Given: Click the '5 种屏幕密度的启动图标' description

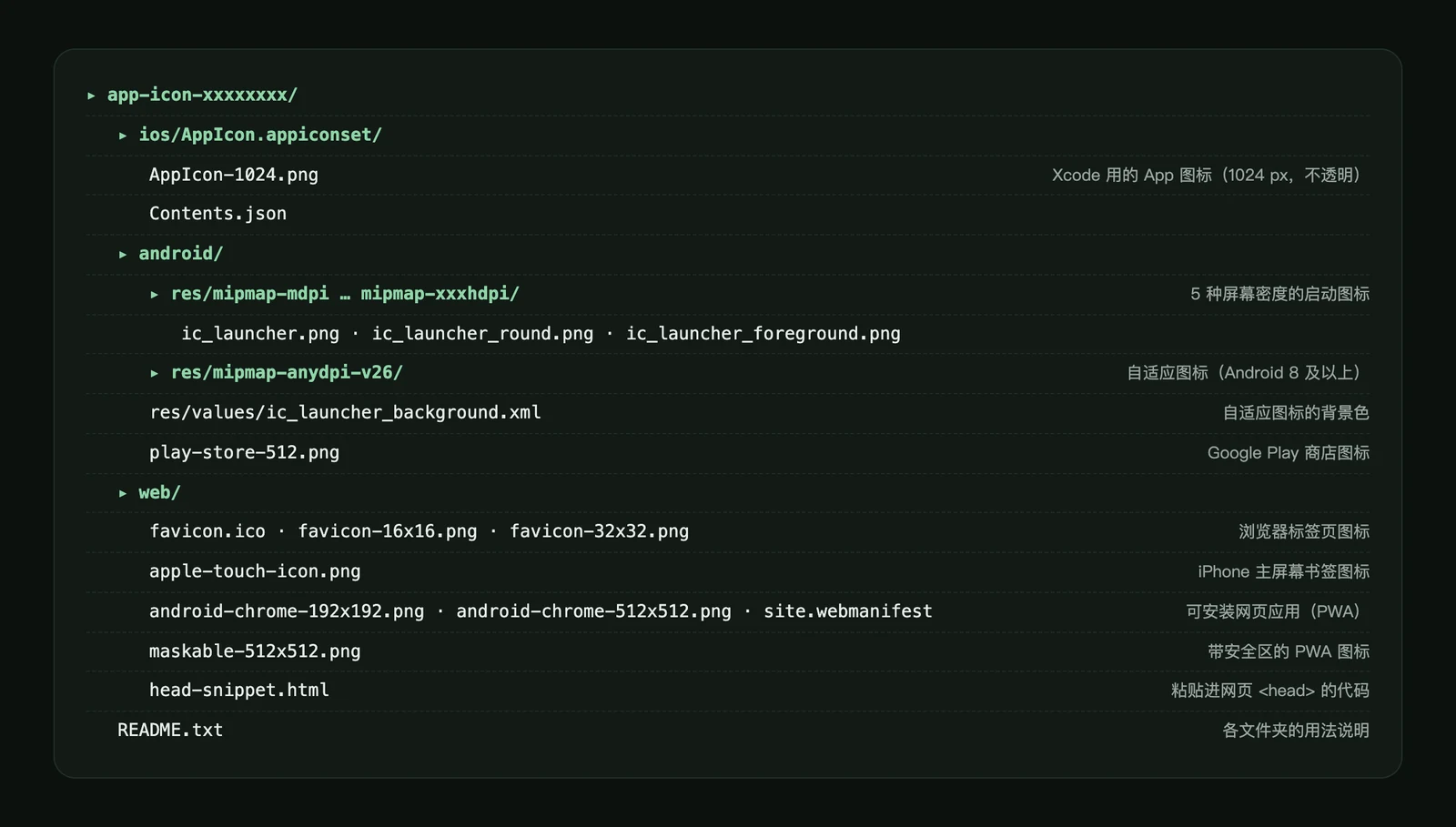Looking at the screenshot, I should pos(1279,294).
